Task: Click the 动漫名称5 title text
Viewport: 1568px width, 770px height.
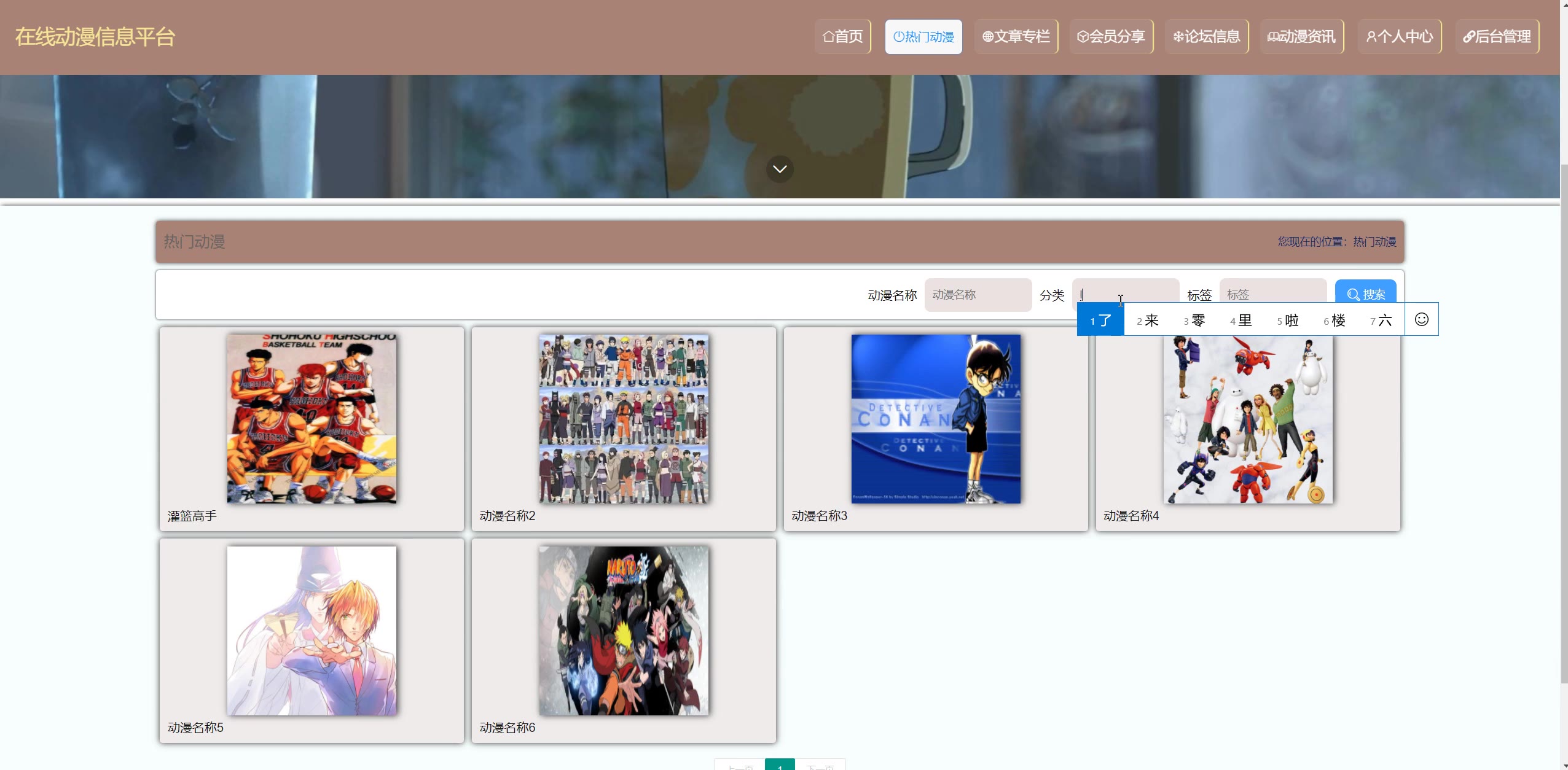Action: coord(195,728)
